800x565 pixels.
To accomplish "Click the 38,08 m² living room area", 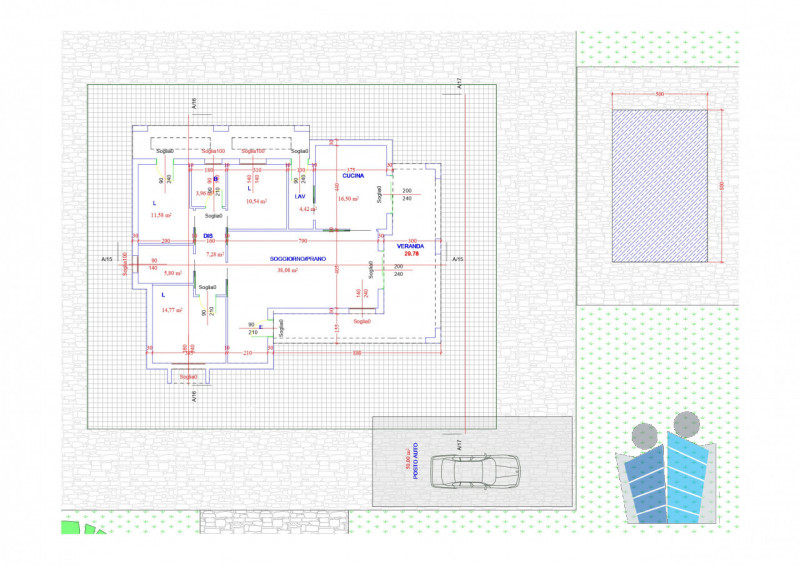I will pos(294,270).
